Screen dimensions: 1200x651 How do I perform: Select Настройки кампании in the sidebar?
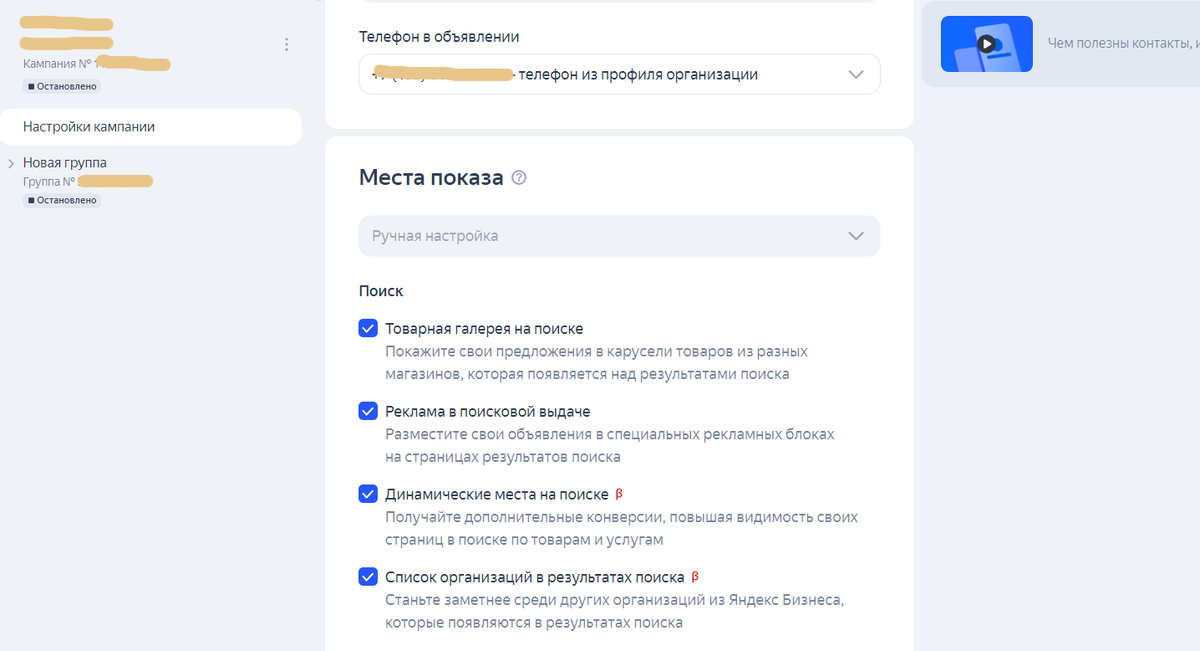[x=90, y=126]
